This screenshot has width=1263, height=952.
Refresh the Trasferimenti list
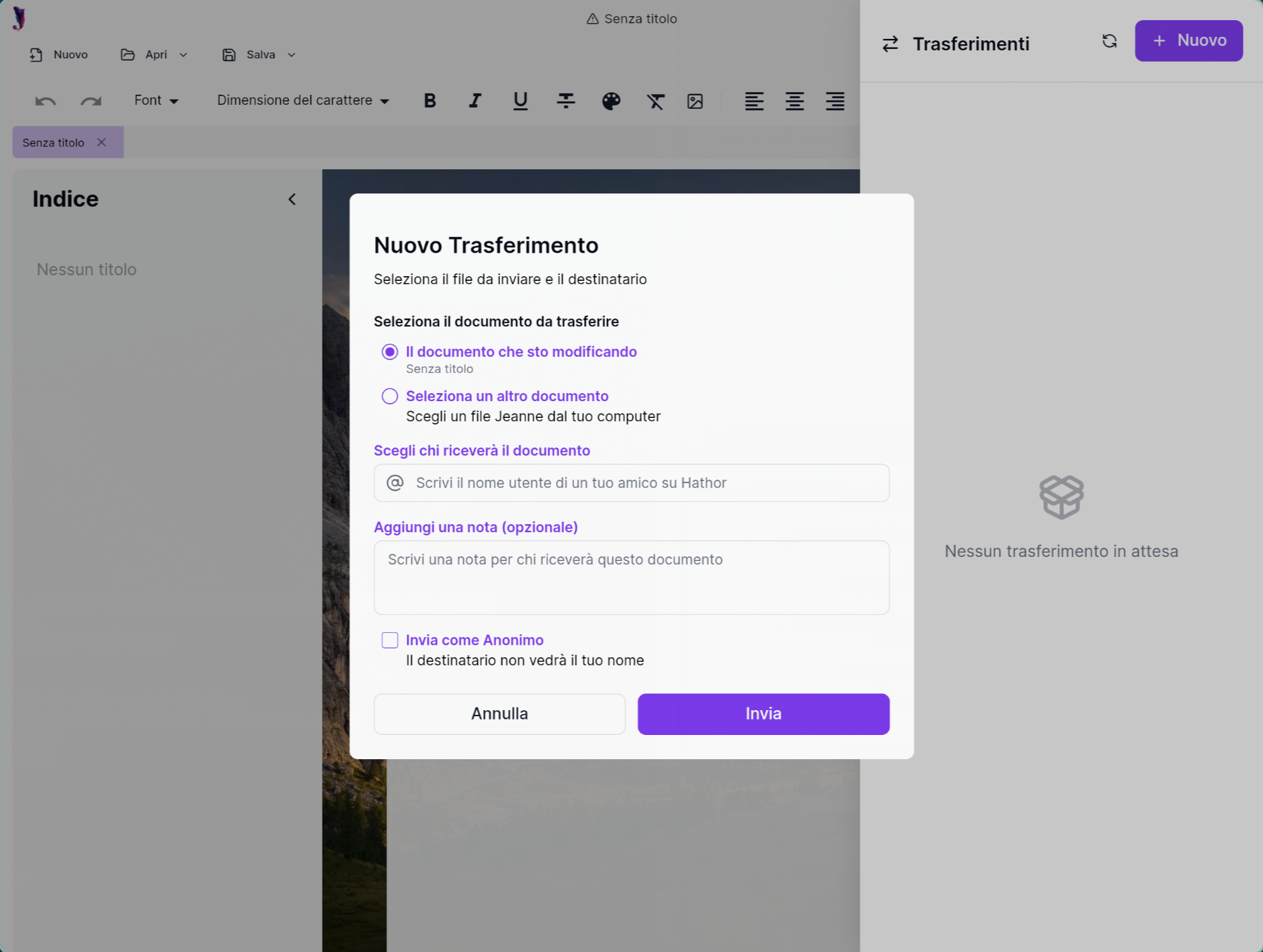click(x=1109, y=42)
